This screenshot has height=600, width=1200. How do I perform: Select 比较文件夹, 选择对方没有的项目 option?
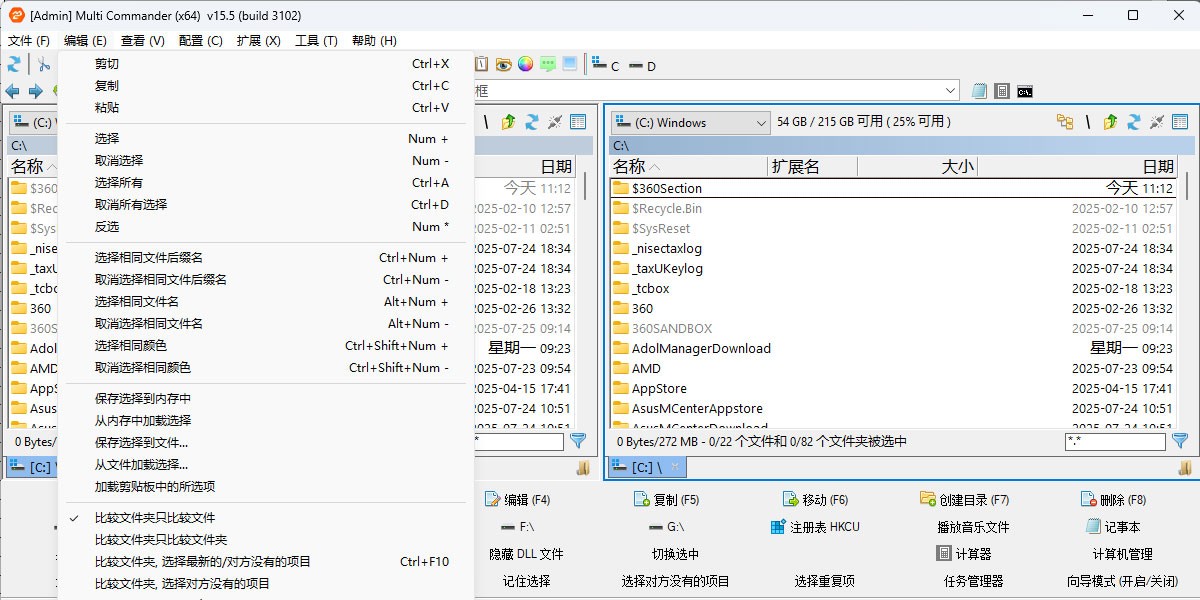(165, 582)
